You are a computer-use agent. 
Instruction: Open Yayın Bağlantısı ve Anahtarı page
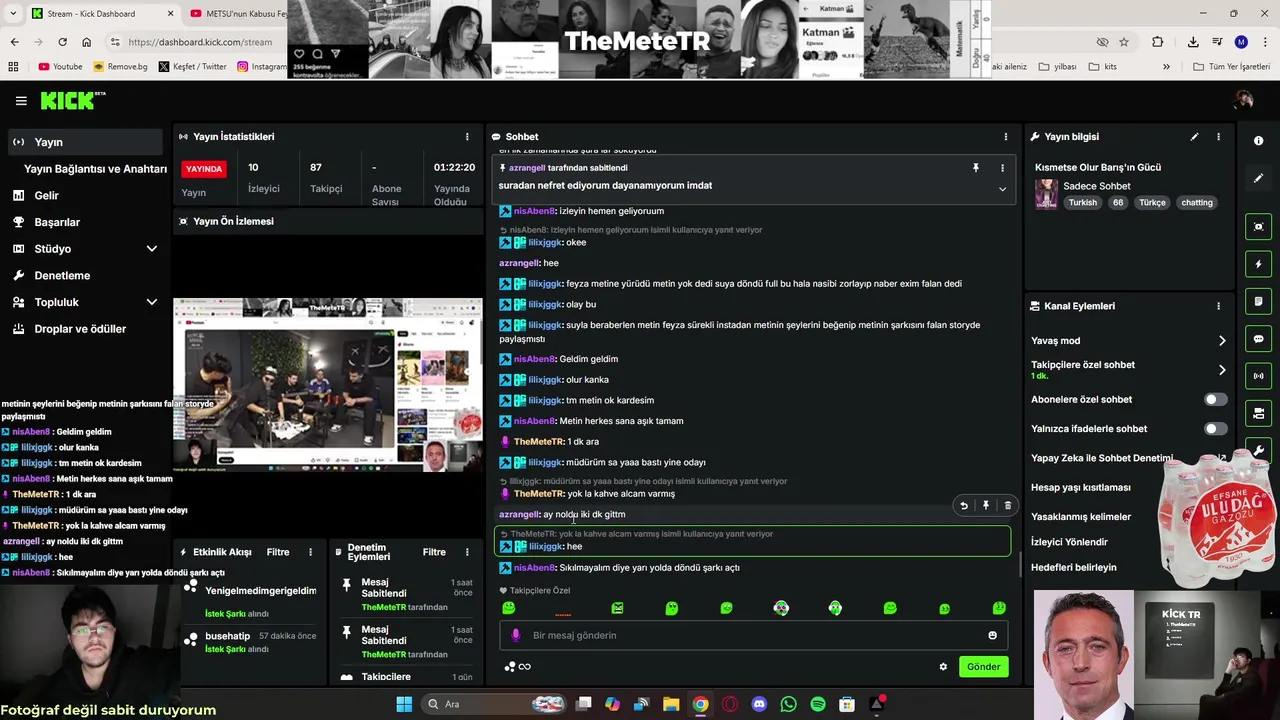click(95, 169)
